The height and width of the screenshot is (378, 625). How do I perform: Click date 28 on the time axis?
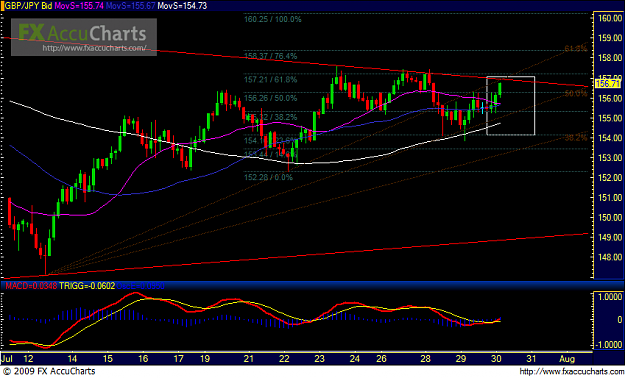click(425, 359)
